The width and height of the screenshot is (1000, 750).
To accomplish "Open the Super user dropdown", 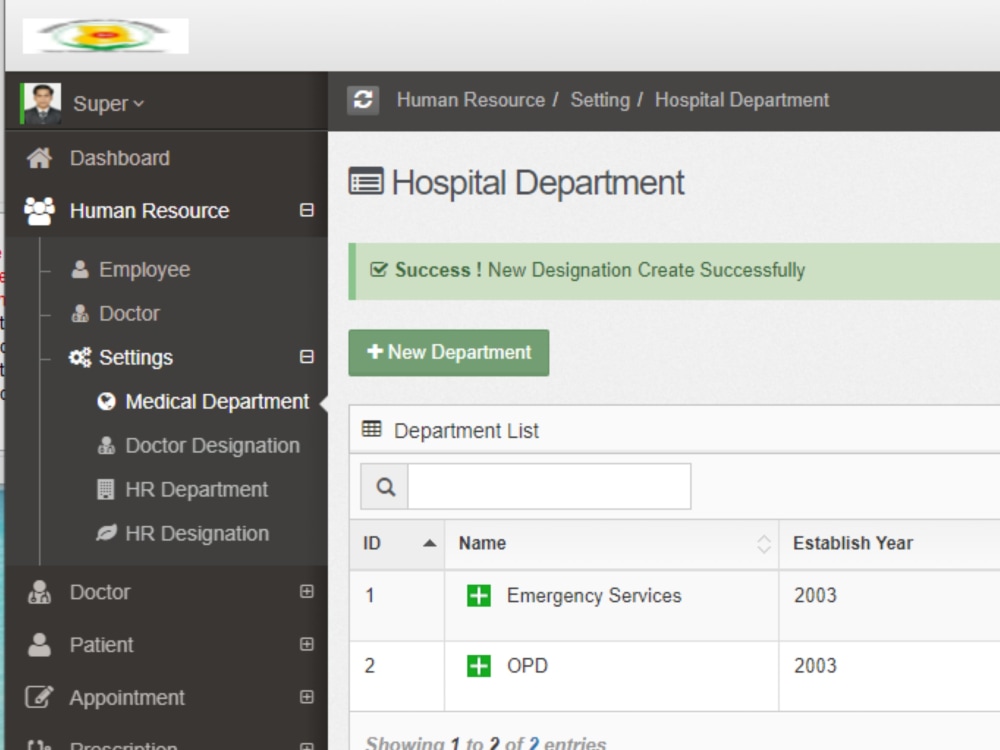I will coord(108,103).
